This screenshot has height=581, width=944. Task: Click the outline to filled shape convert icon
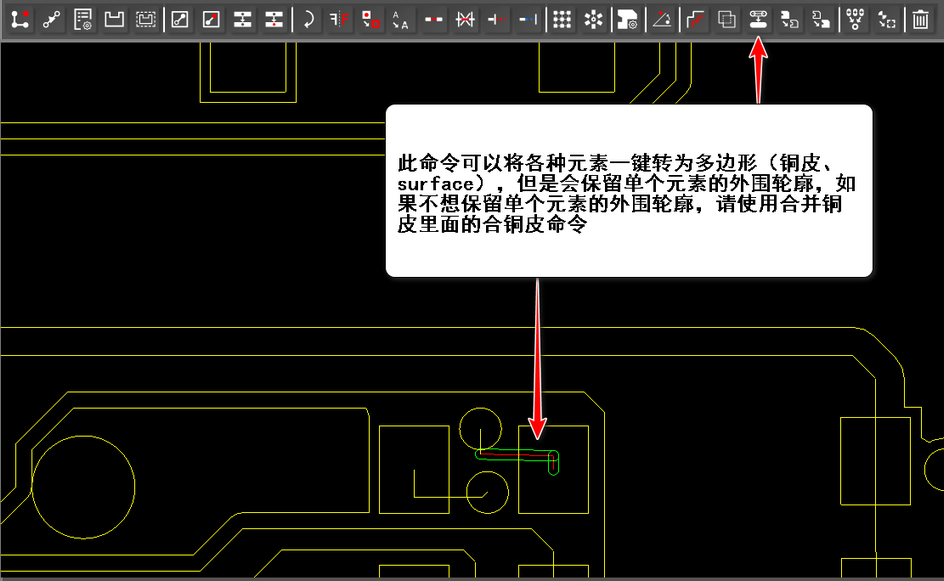[821, 19]
